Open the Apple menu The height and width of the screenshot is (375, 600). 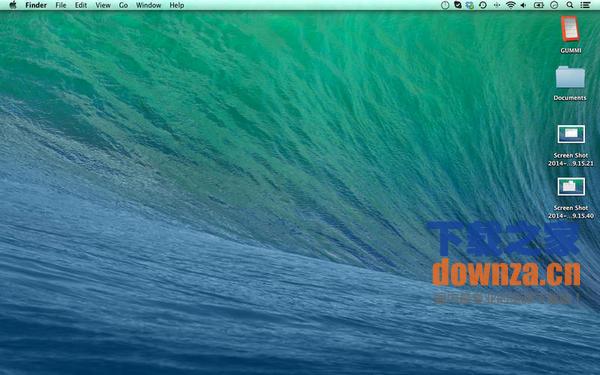point(13,5)
